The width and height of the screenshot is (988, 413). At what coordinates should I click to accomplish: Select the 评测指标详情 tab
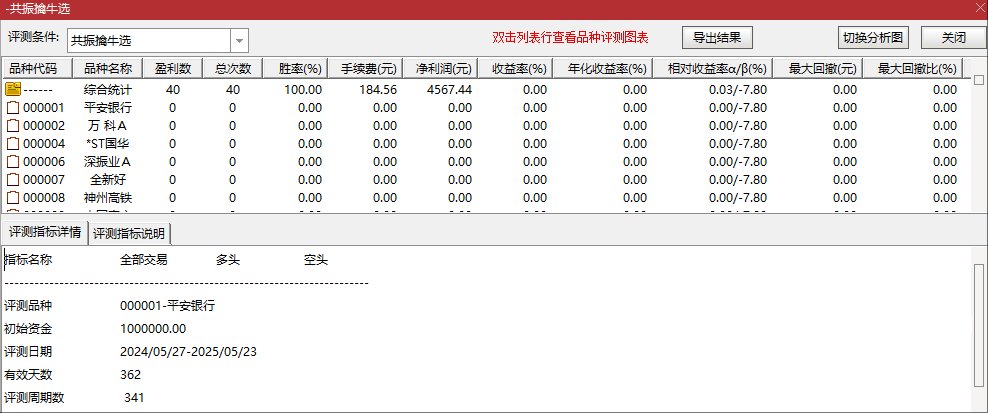pyautogui.click(x=45, y=233)
